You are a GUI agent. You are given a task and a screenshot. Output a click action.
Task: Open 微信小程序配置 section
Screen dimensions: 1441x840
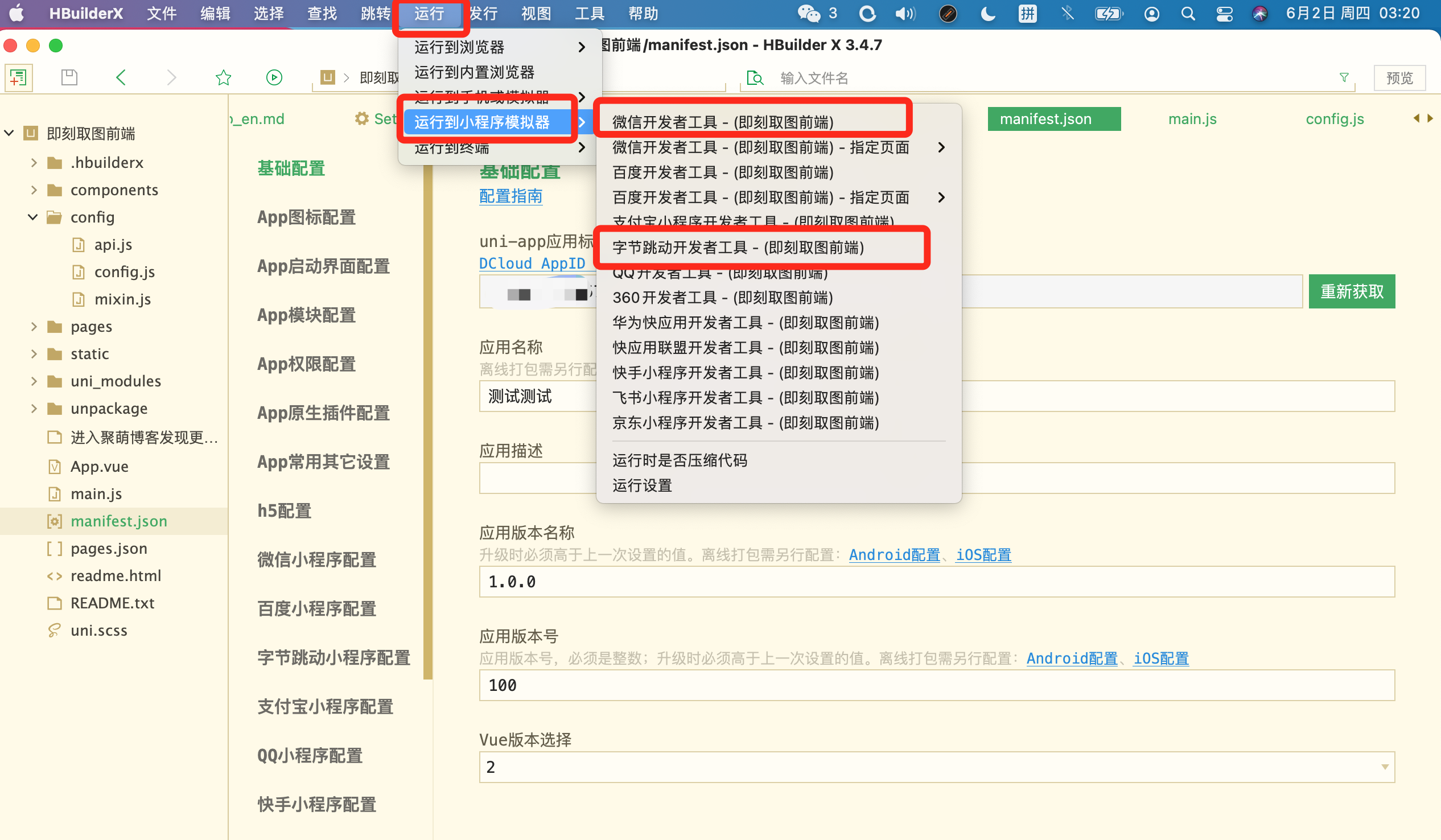316,559
